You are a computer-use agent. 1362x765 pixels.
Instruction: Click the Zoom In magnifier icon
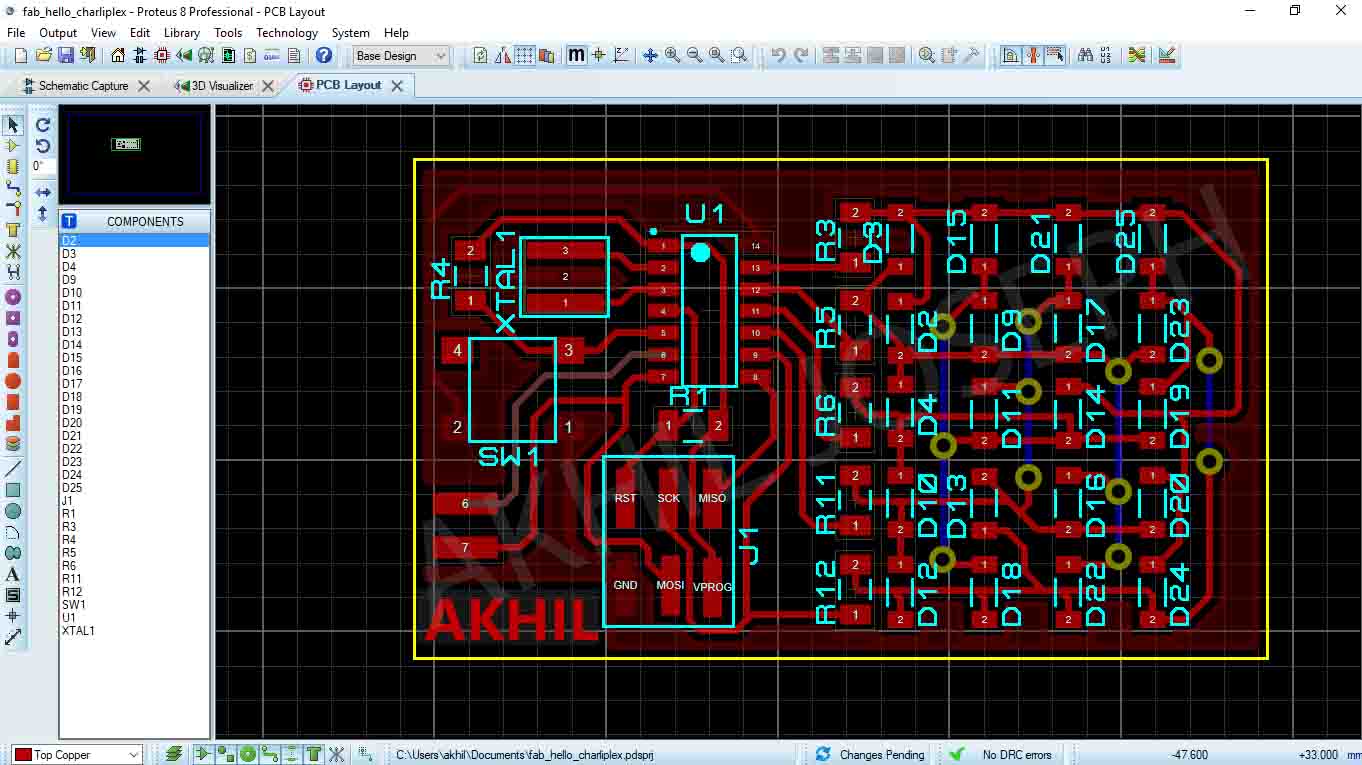673,56
